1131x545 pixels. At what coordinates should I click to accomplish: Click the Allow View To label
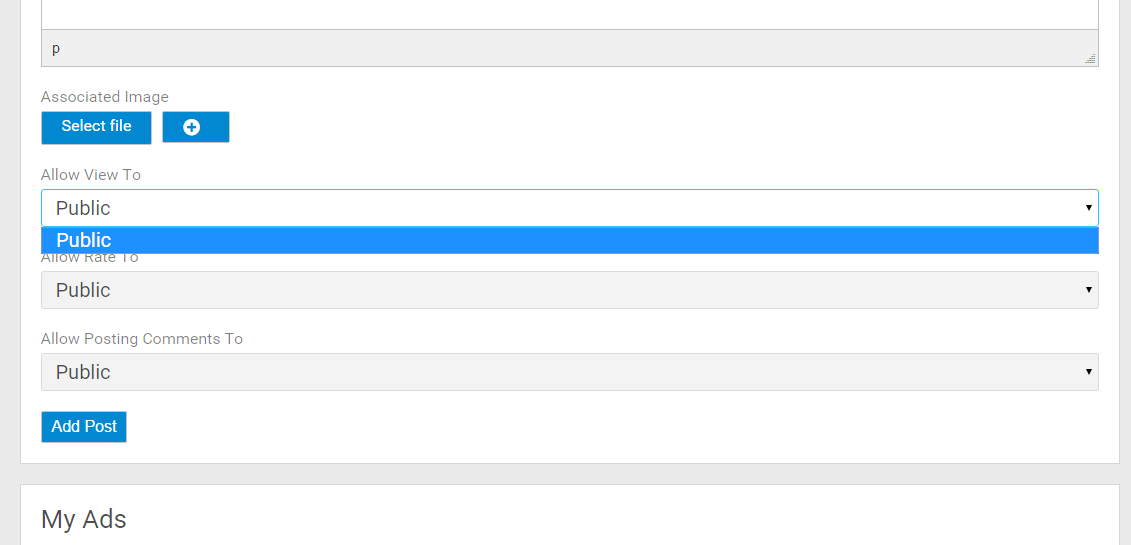tap(91, 175)
